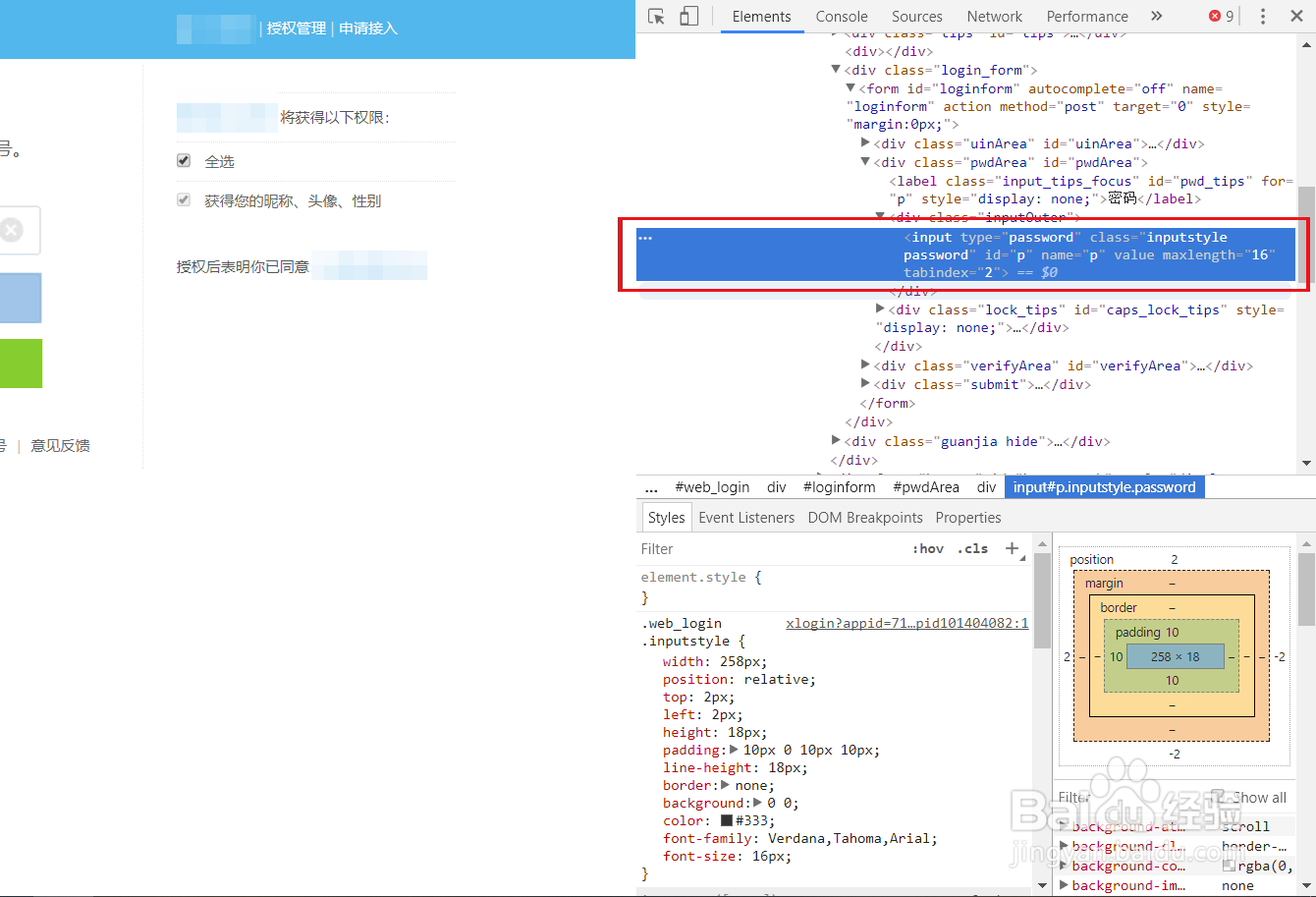Select the Styles pane tab
Image resolution: width=1316 pixels, height=897 pixels.
point(666,518)
